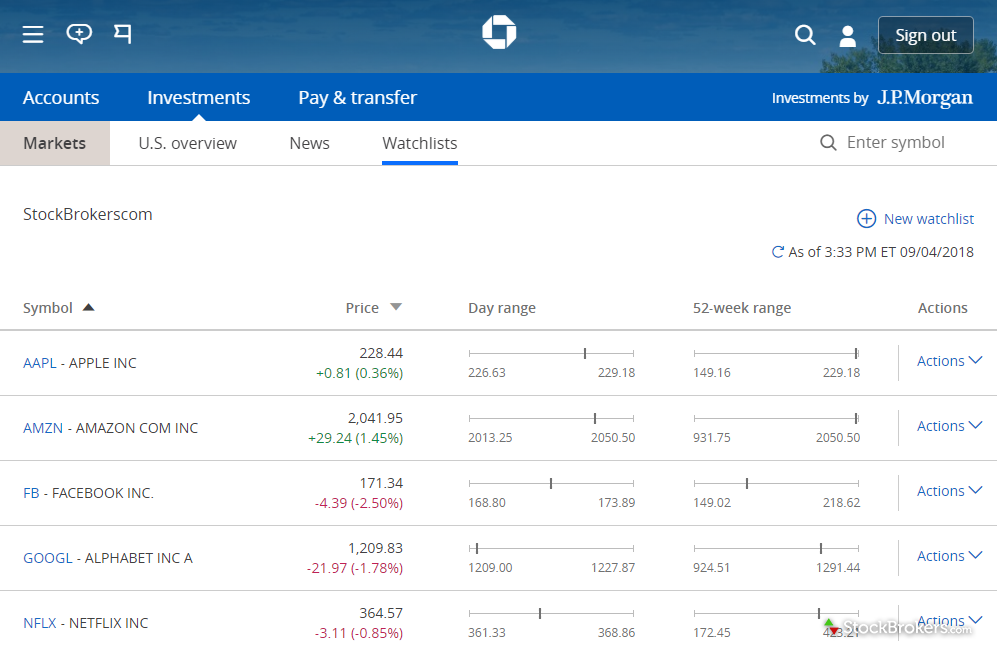Click the Enter symbol search field
The image size is (997, 651).
(895, 142)
